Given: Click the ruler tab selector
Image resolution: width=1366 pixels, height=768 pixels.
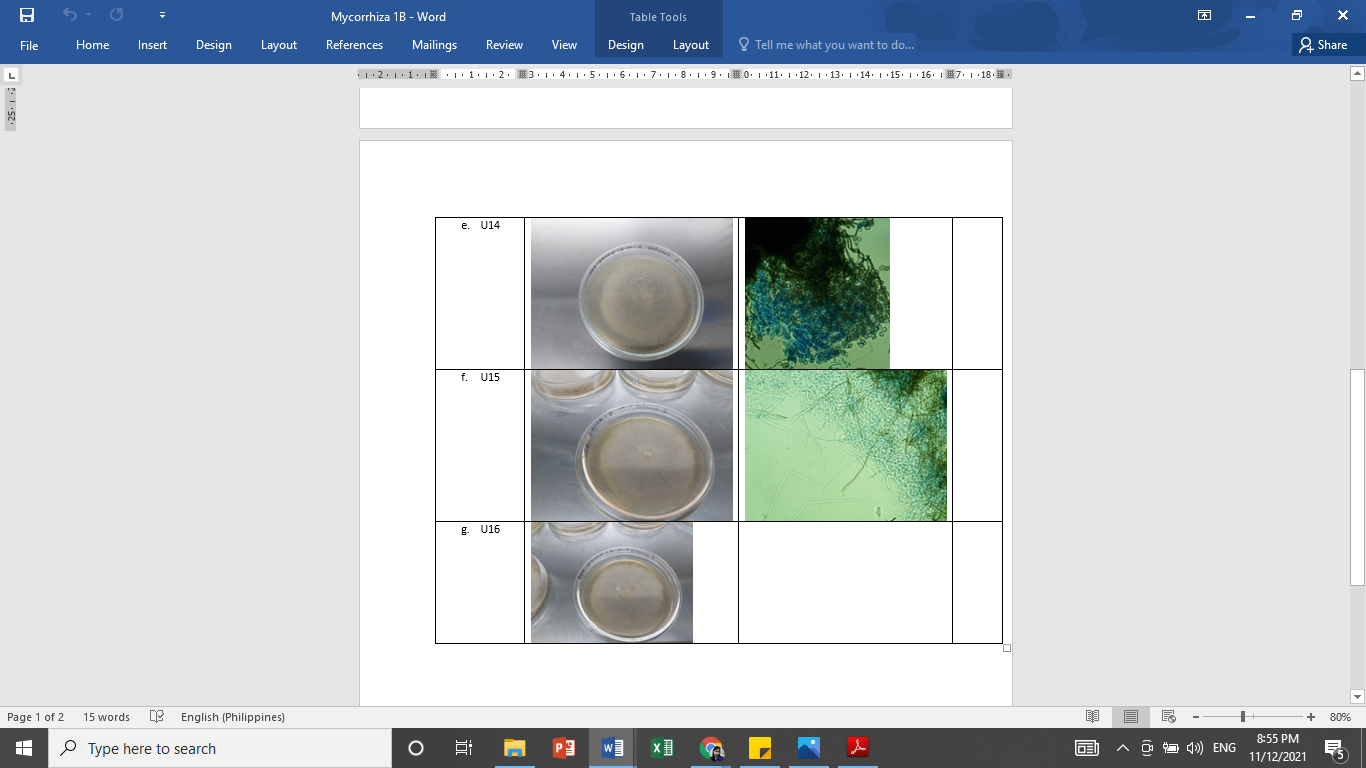Looking at the screenshot, I should (x=11, y=75).
